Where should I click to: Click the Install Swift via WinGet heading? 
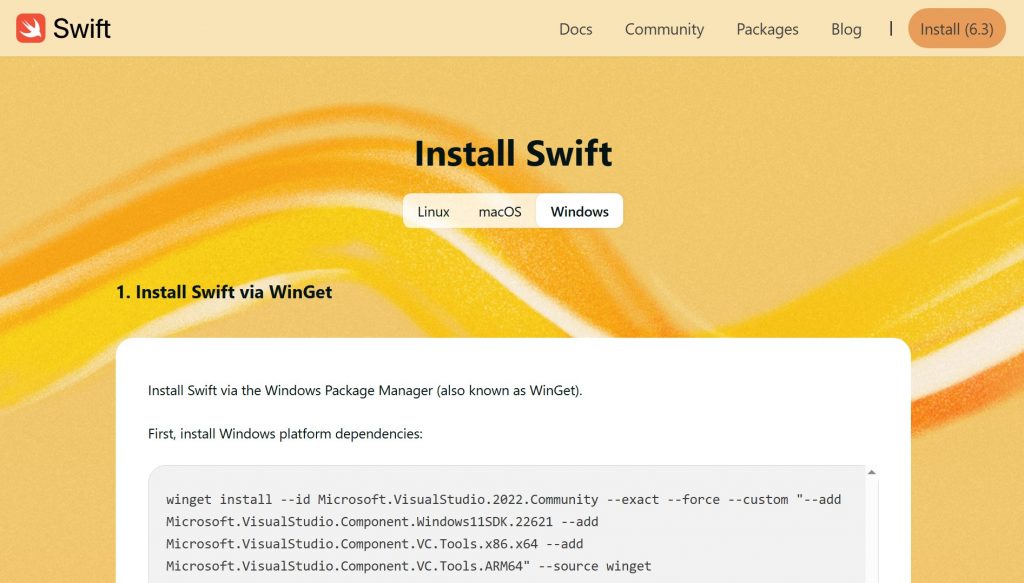226,292
